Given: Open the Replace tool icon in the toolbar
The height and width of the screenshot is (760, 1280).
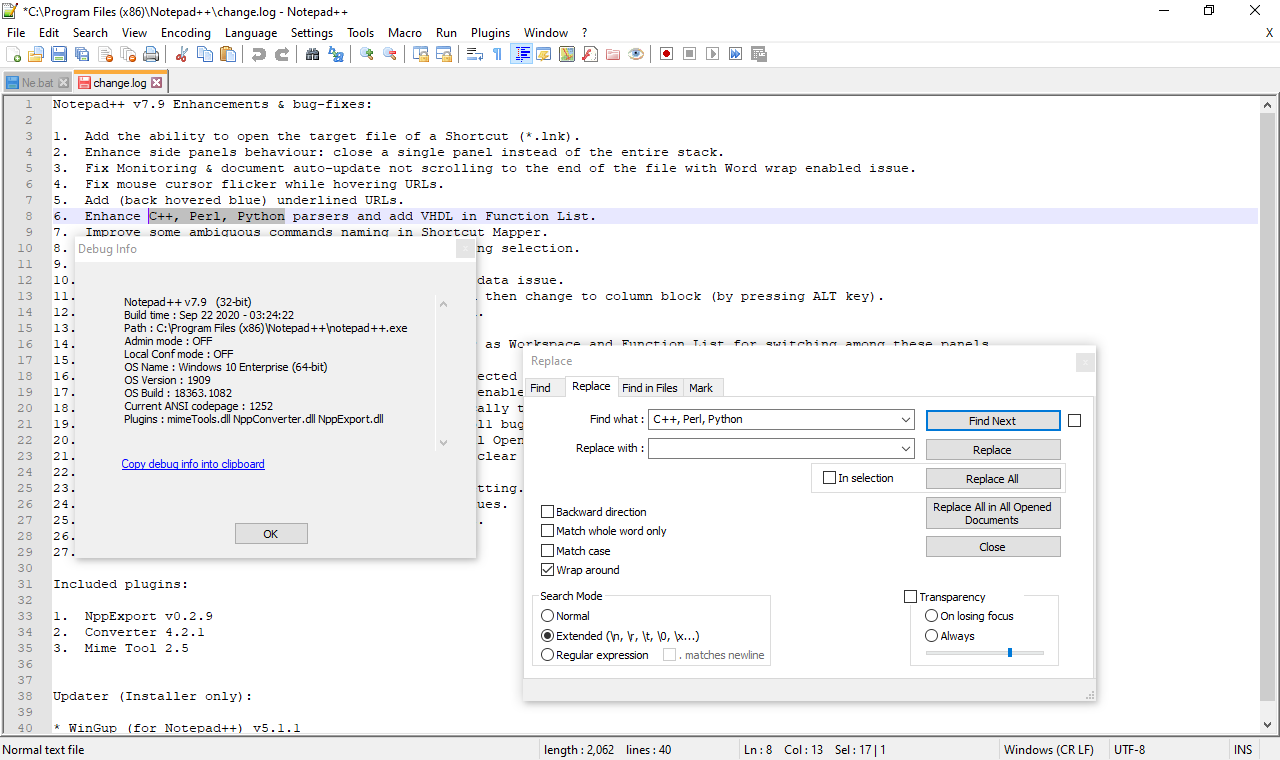Looking at the screenshot, I should pos(335,54).
